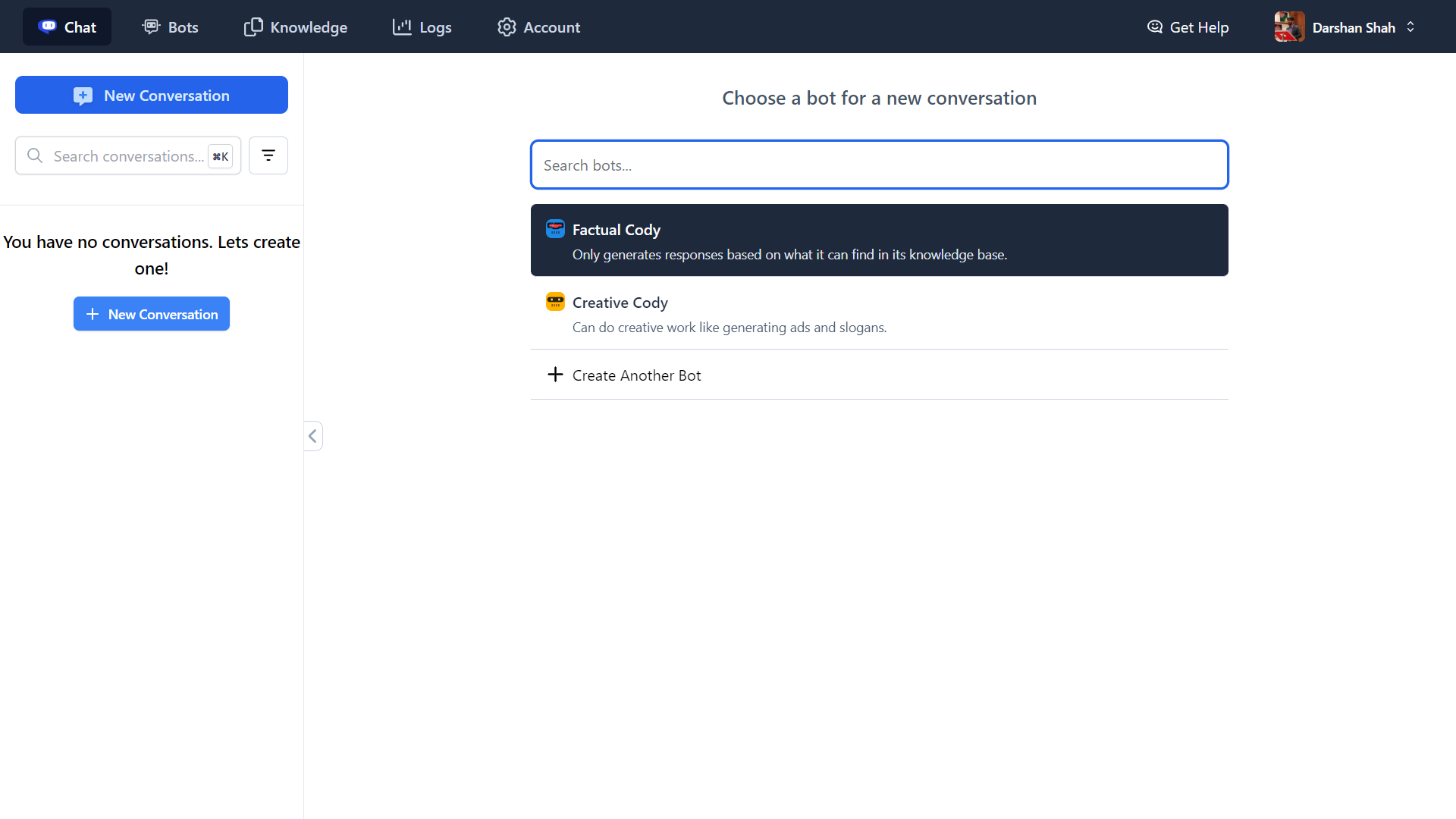The height and width of the screenshot is (819, 1456).
Task: Click the top New Conversation button
Action: tap(152, 95)
